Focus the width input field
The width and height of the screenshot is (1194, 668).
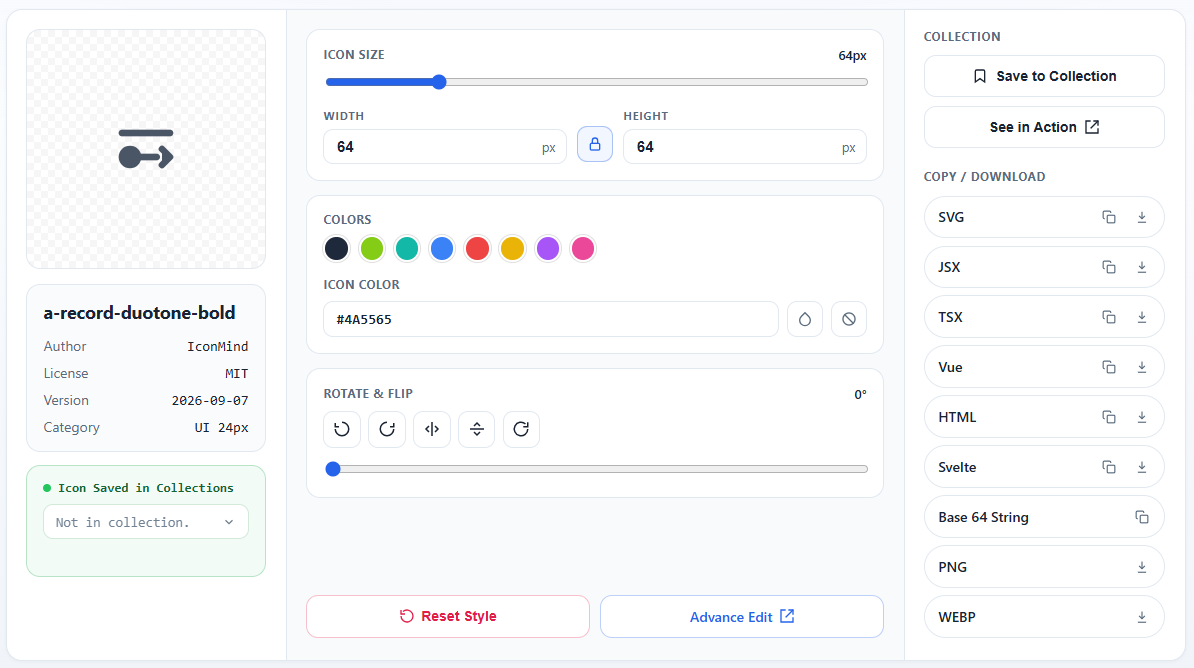(x=445, y=147)
